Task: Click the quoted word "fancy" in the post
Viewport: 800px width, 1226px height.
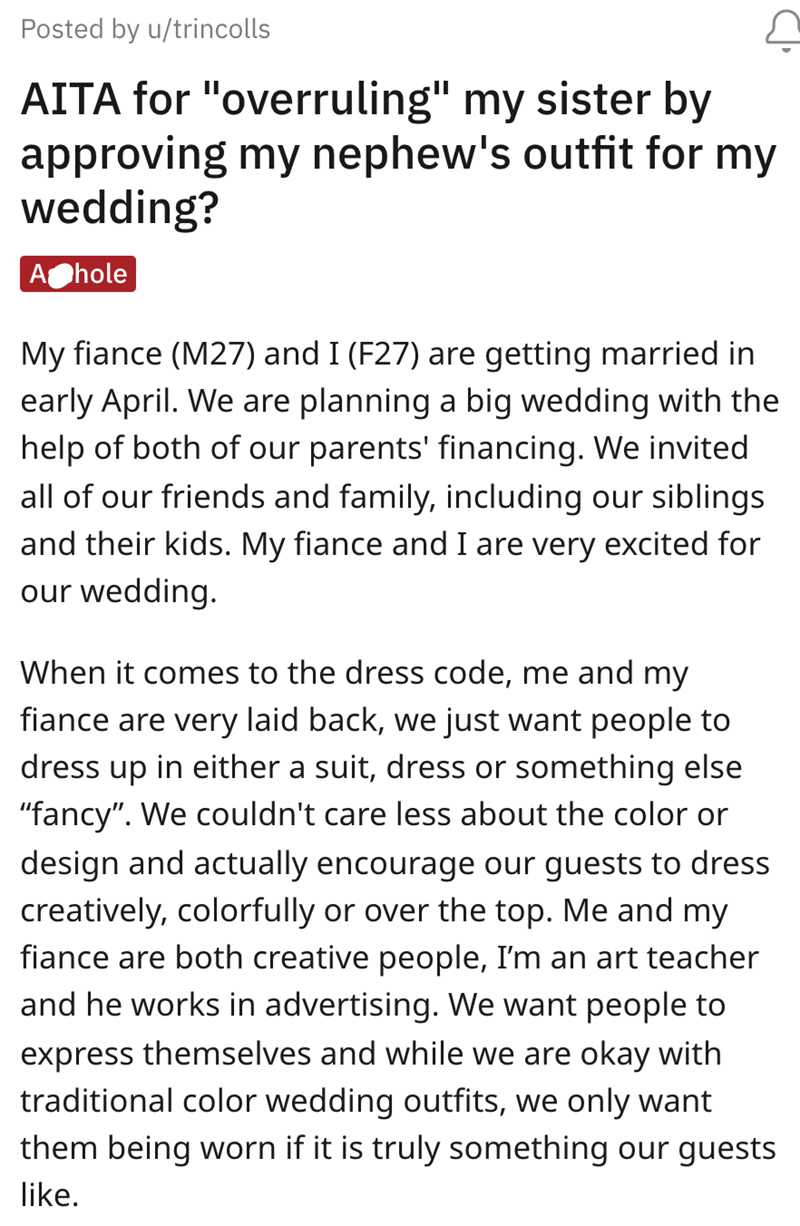Action: pyautogui.click(x=78, y=815)
